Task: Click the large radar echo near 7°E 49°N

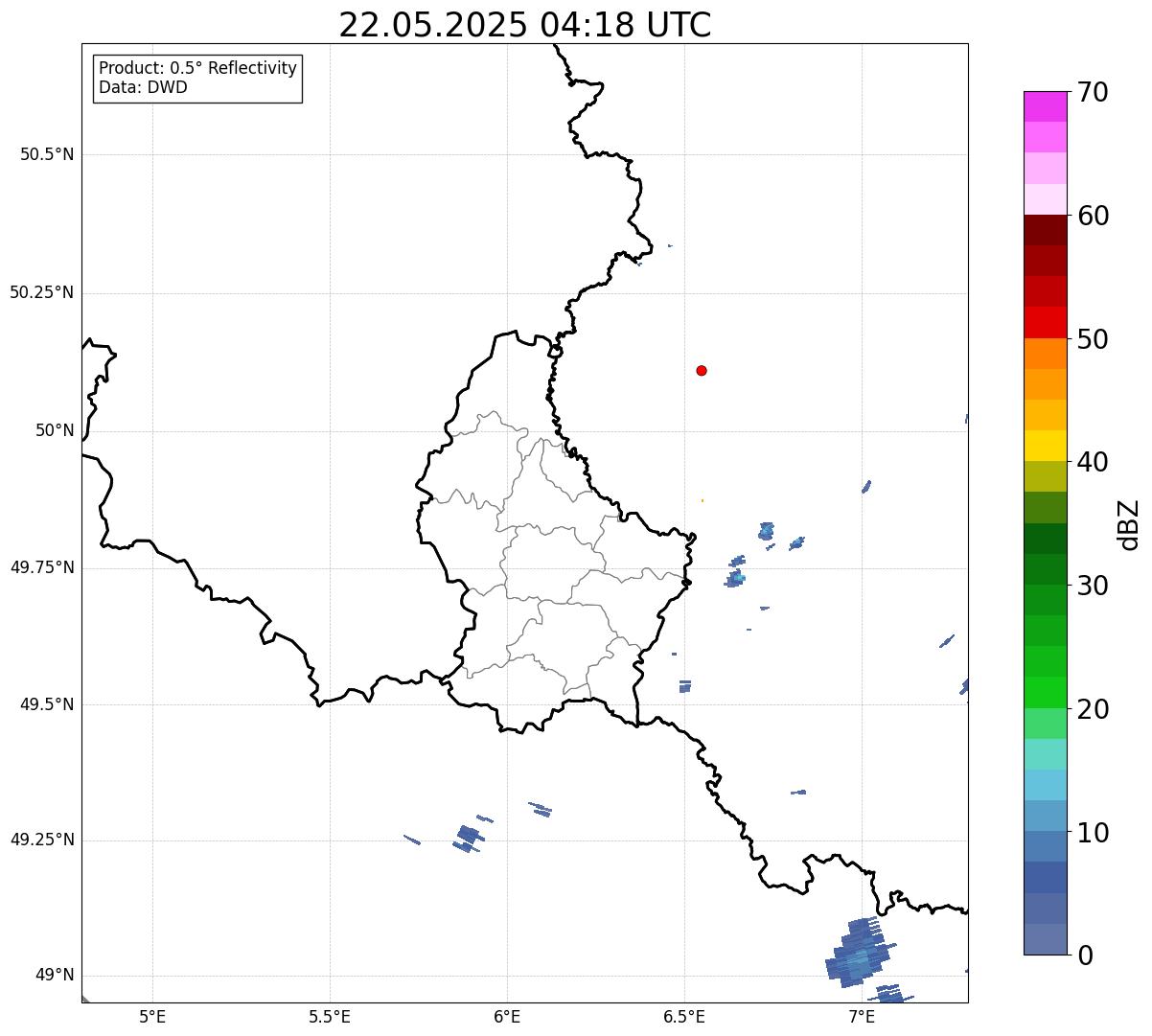Action: tap(860, 954)
